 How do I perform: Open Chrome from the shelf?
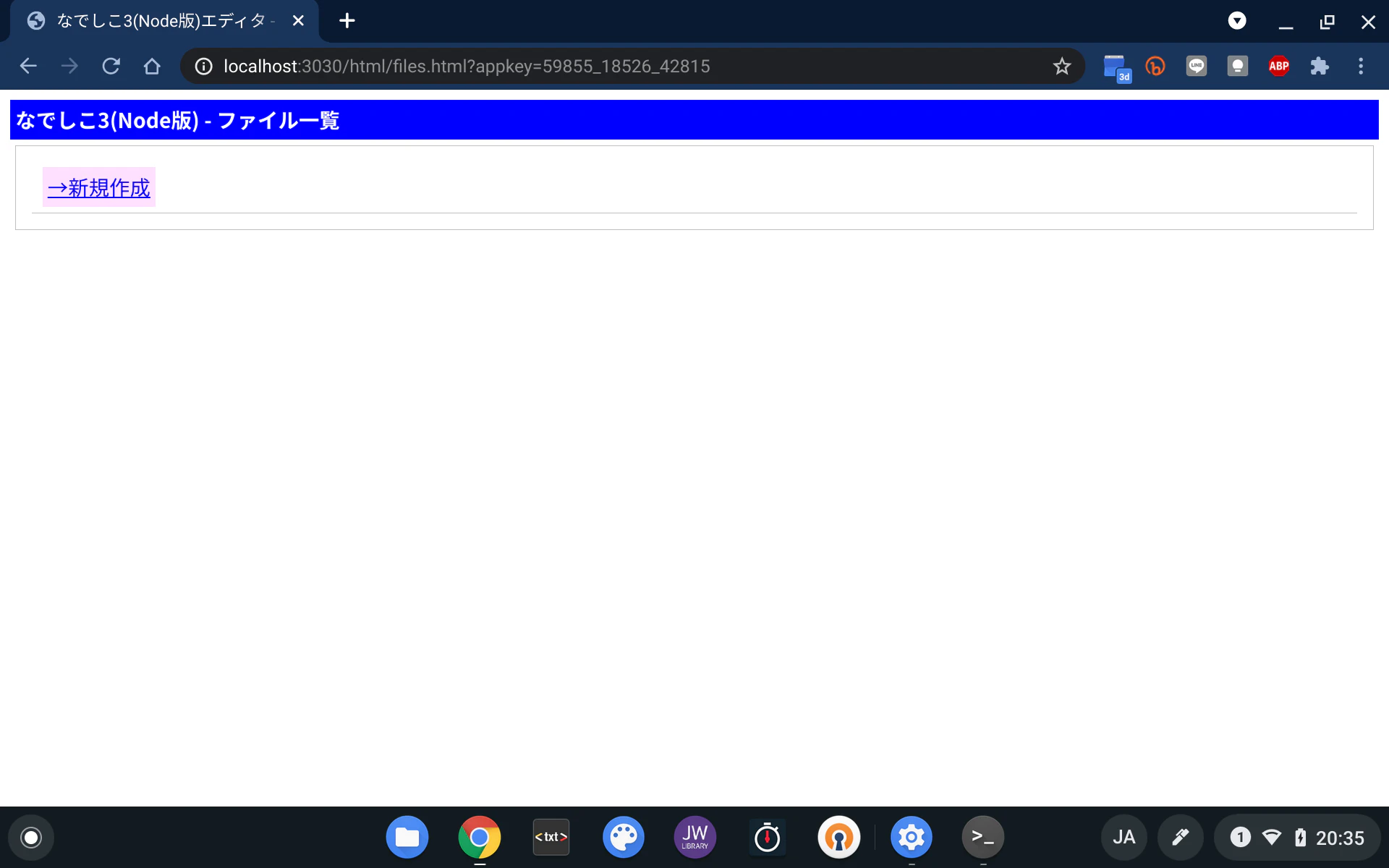coord(479,838)
